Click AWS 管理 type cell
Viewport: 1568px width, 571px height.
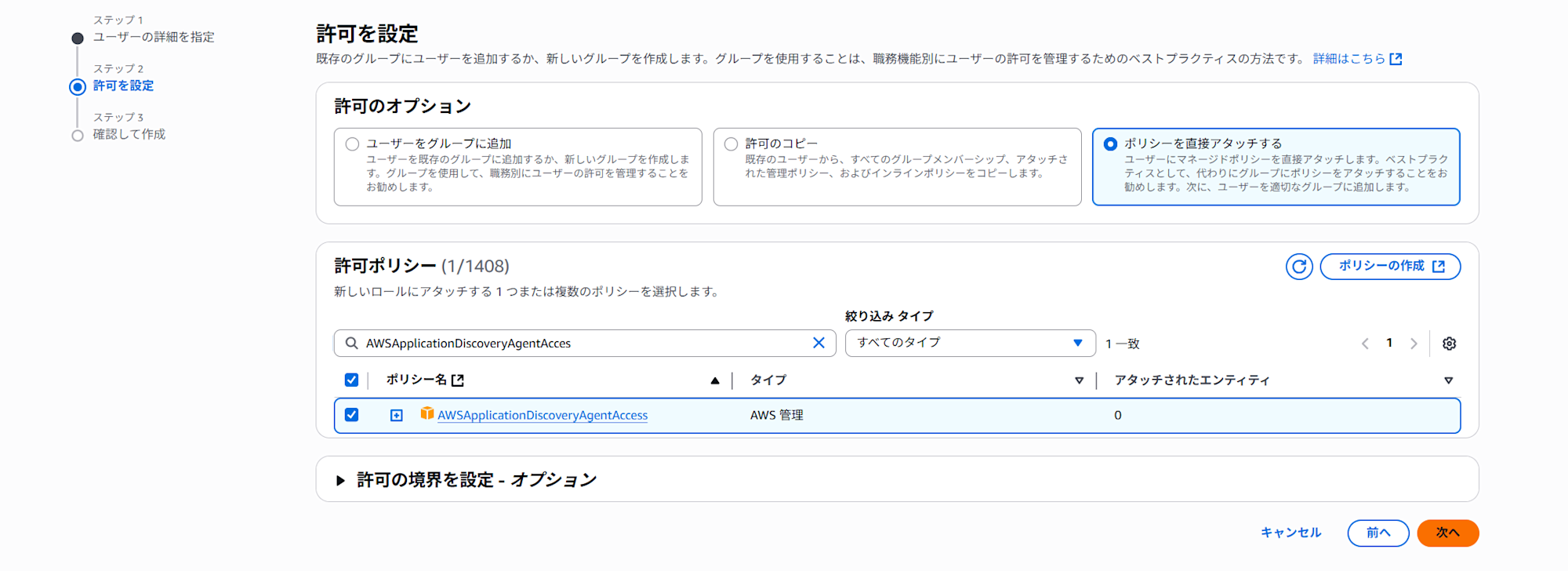pos(776,415)
